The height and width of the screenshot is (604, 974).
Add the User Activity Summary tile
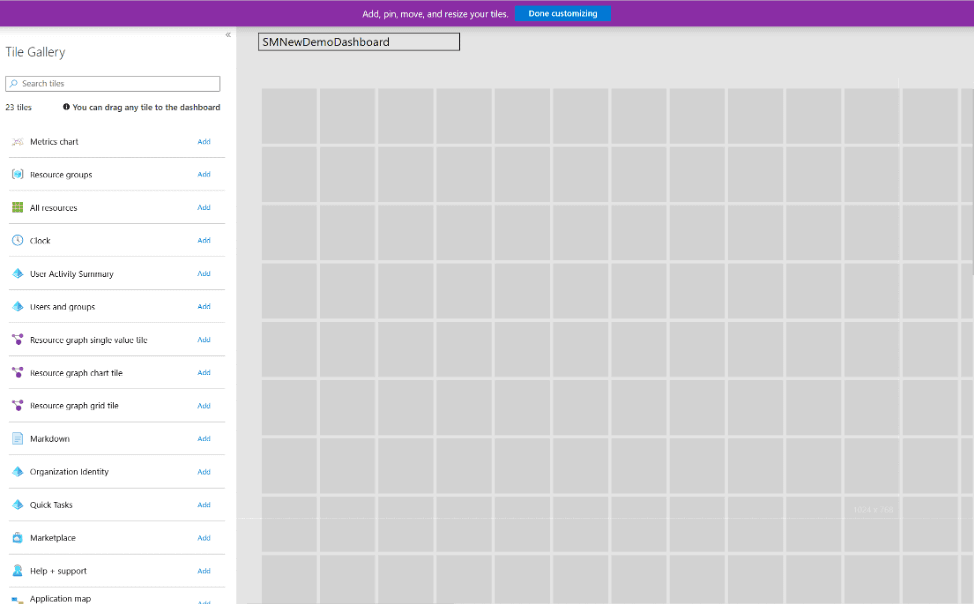click(x=204, y=273)
